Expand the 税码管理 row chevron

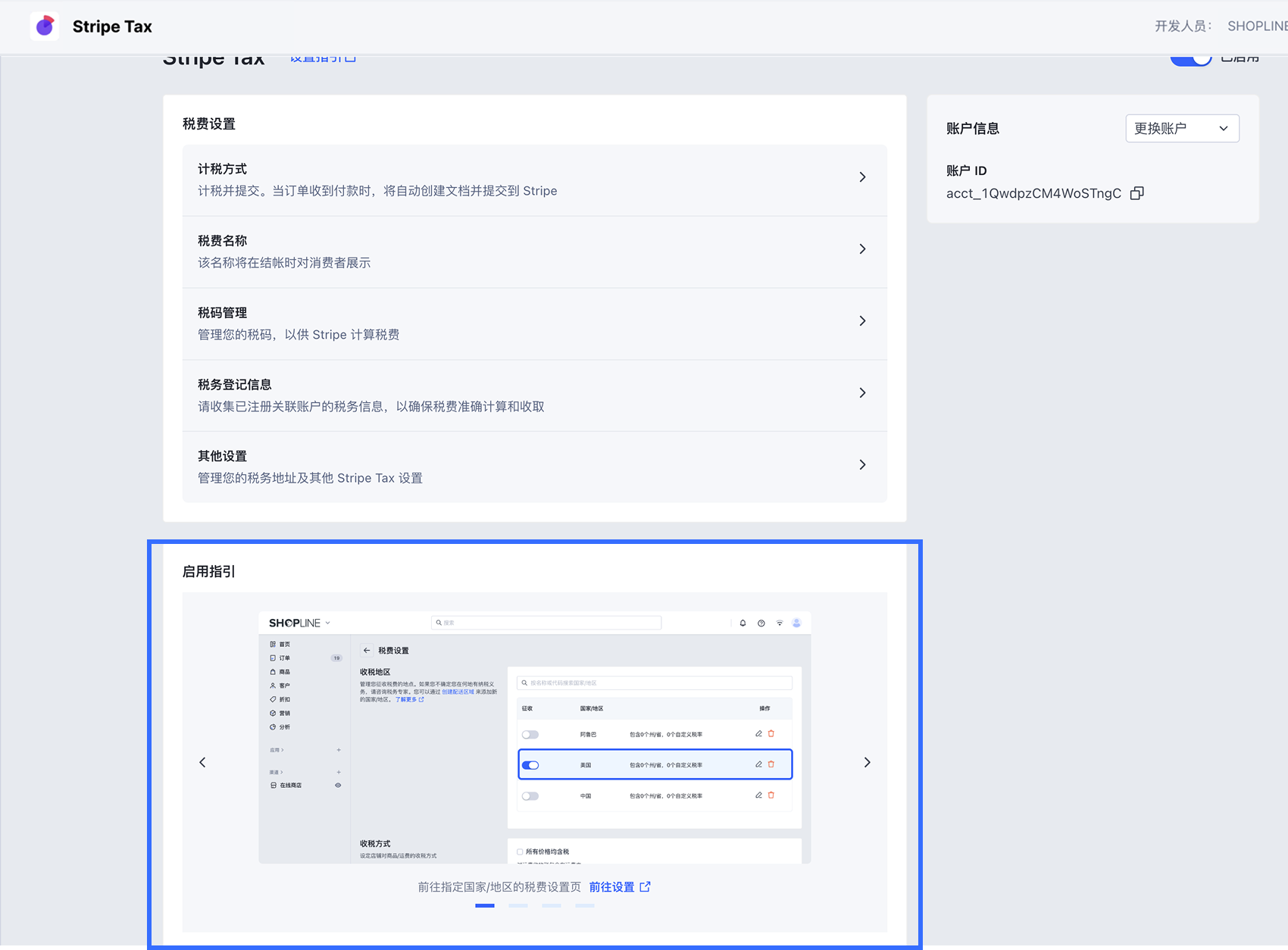click(x=862, y=321)
